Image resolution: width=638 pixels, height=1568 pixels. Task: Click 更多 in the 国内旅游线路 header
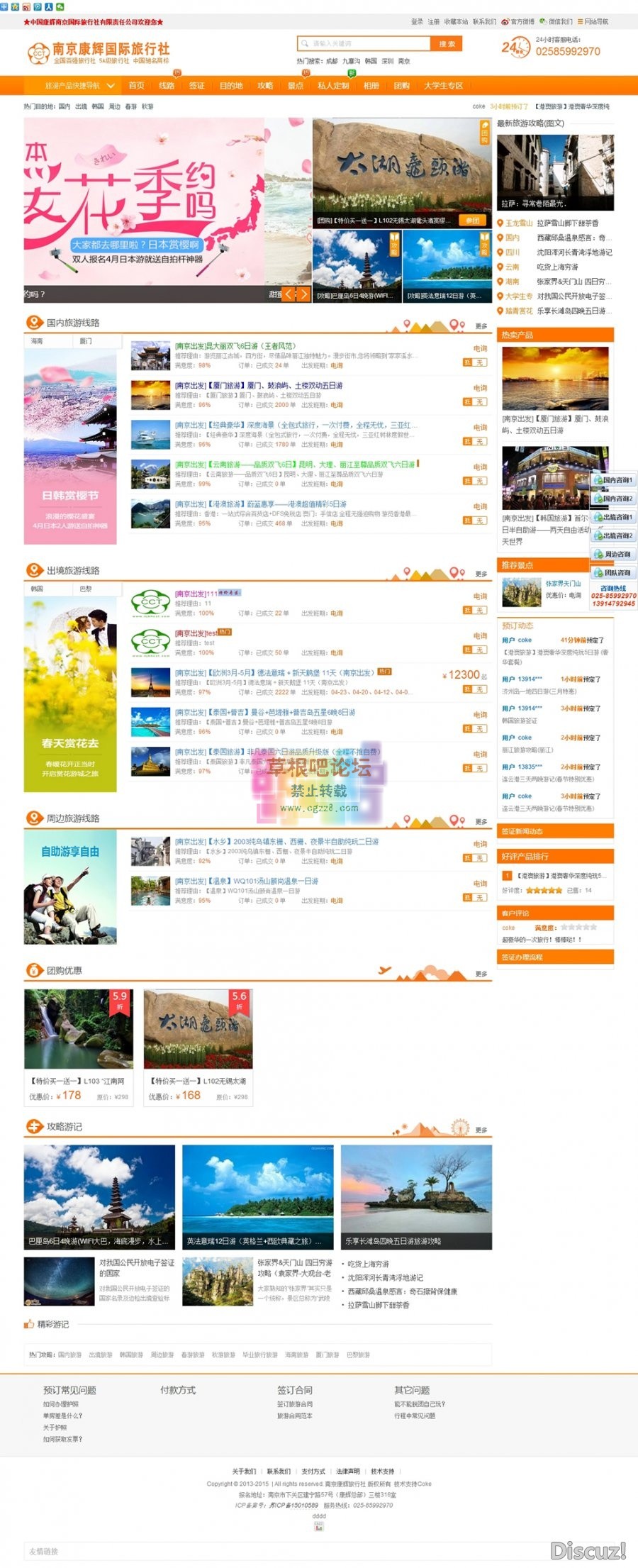481,326
